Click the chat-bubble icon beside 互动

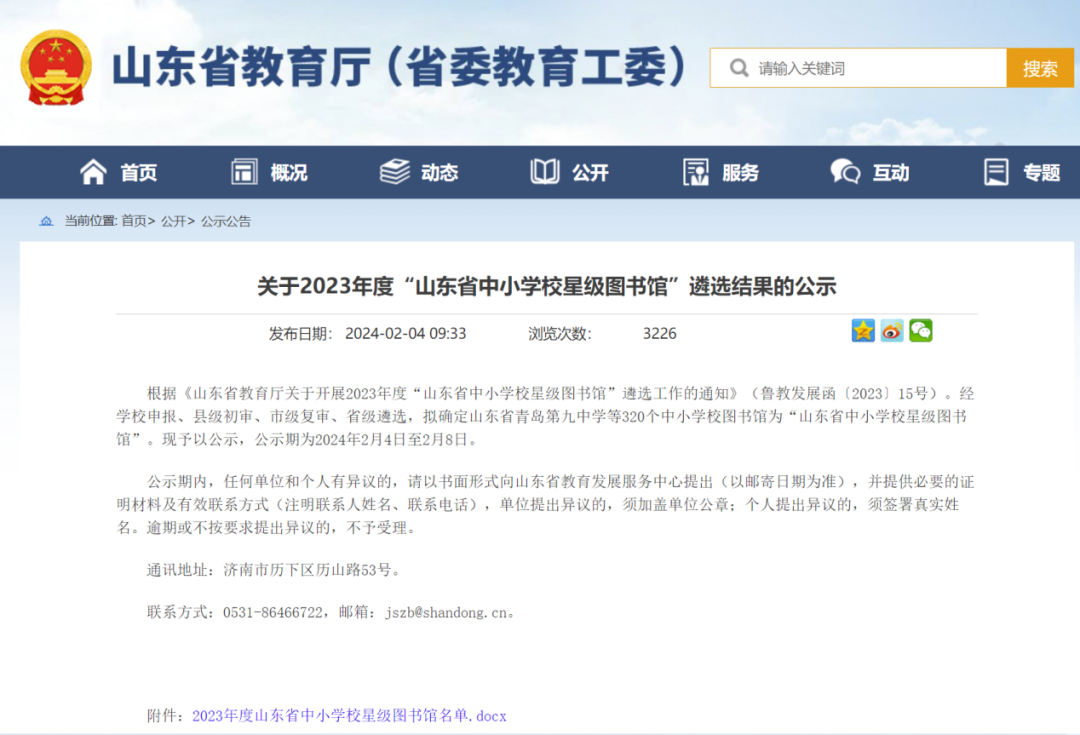tap(843, 171)
